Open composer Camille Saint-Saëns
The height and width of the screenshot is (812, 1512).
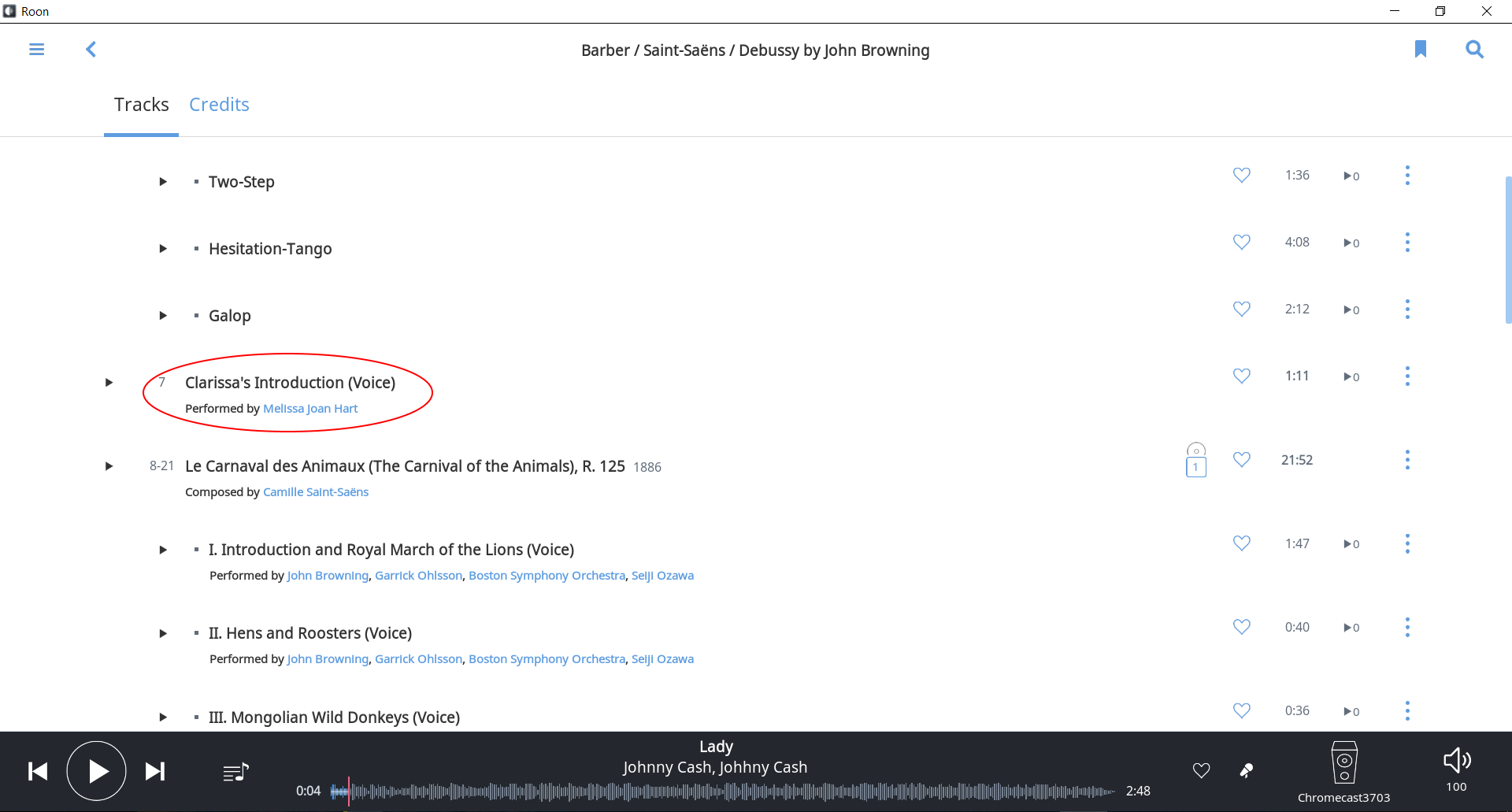point(316,492)
